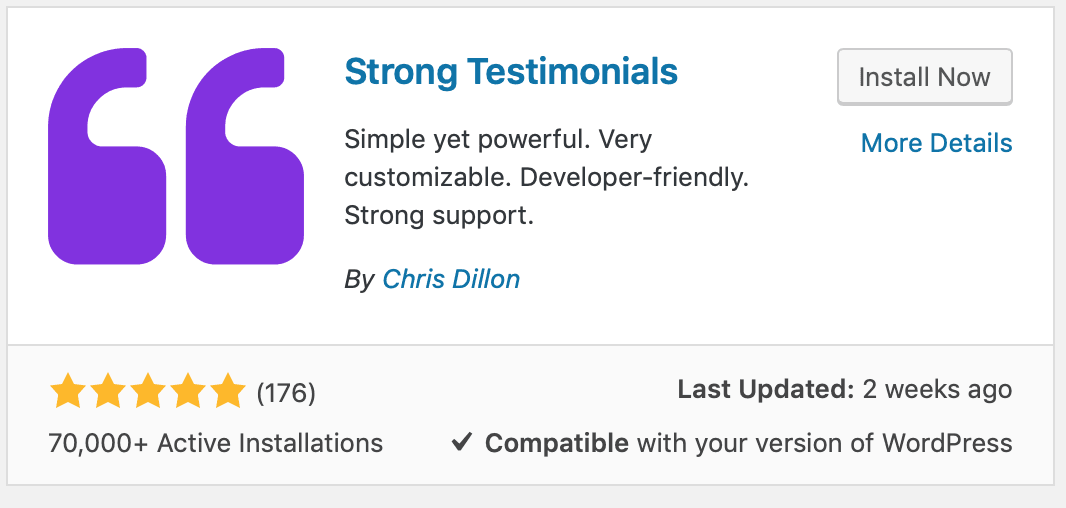Click the bold Compatible word

pyautogui.click(x=556, y=443)
